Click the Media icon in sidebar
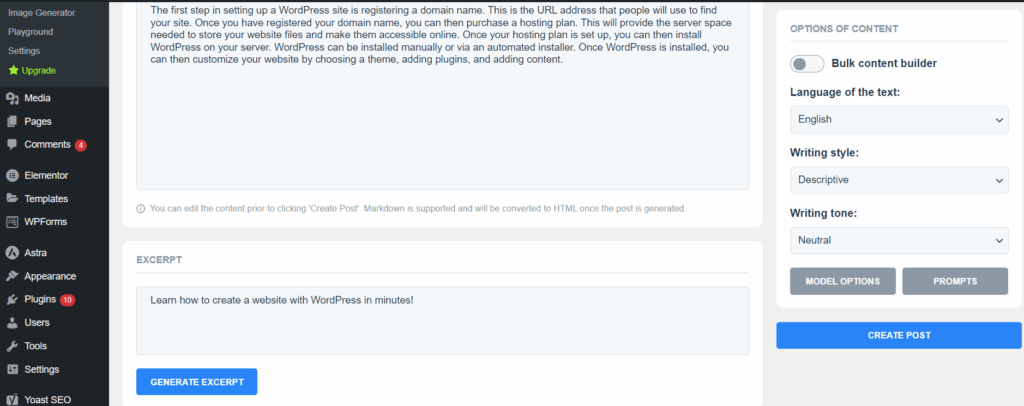1024x406 pixels. (12, 99)
